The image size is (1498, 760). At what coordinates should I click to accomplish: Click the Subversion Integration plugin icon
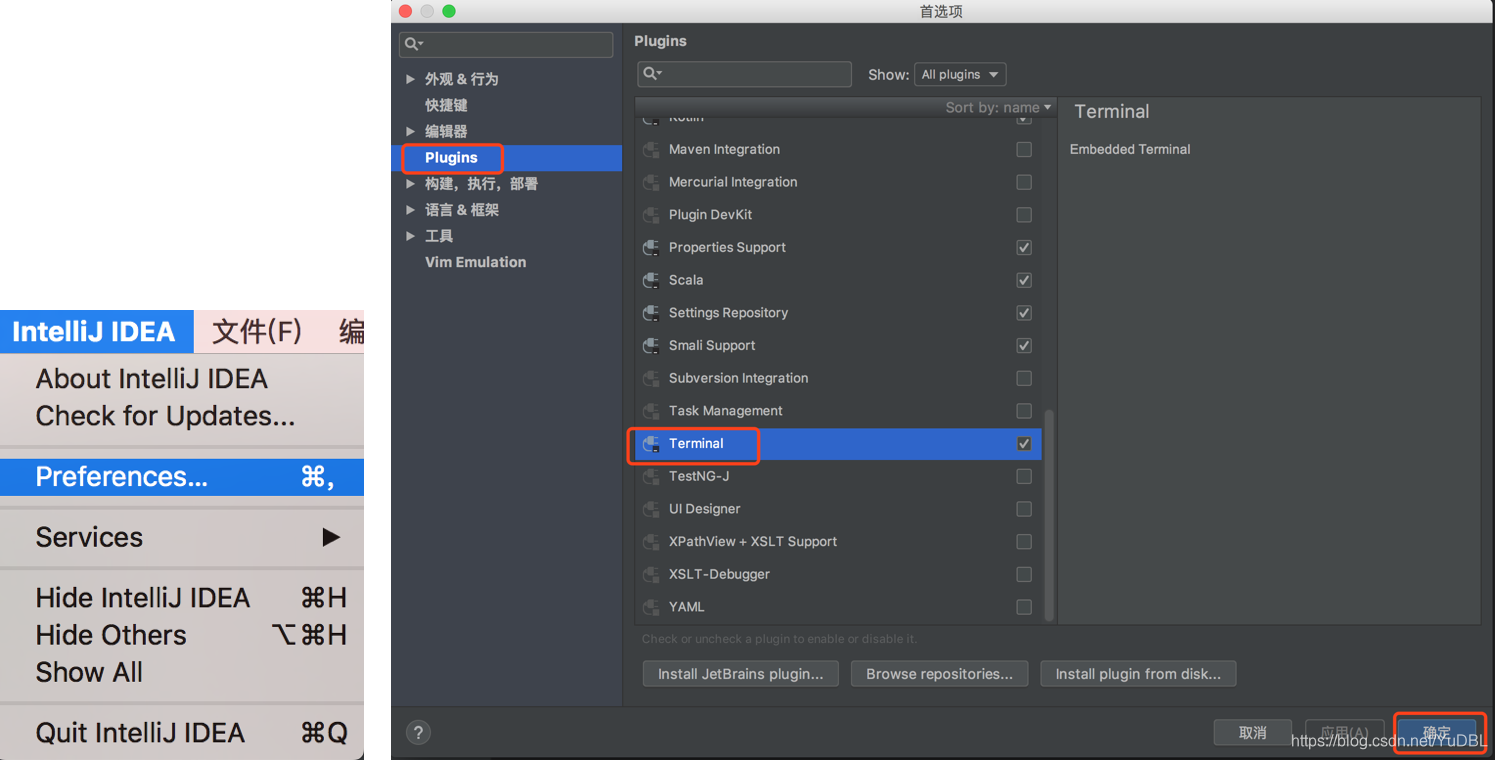(x=651, y=378)
